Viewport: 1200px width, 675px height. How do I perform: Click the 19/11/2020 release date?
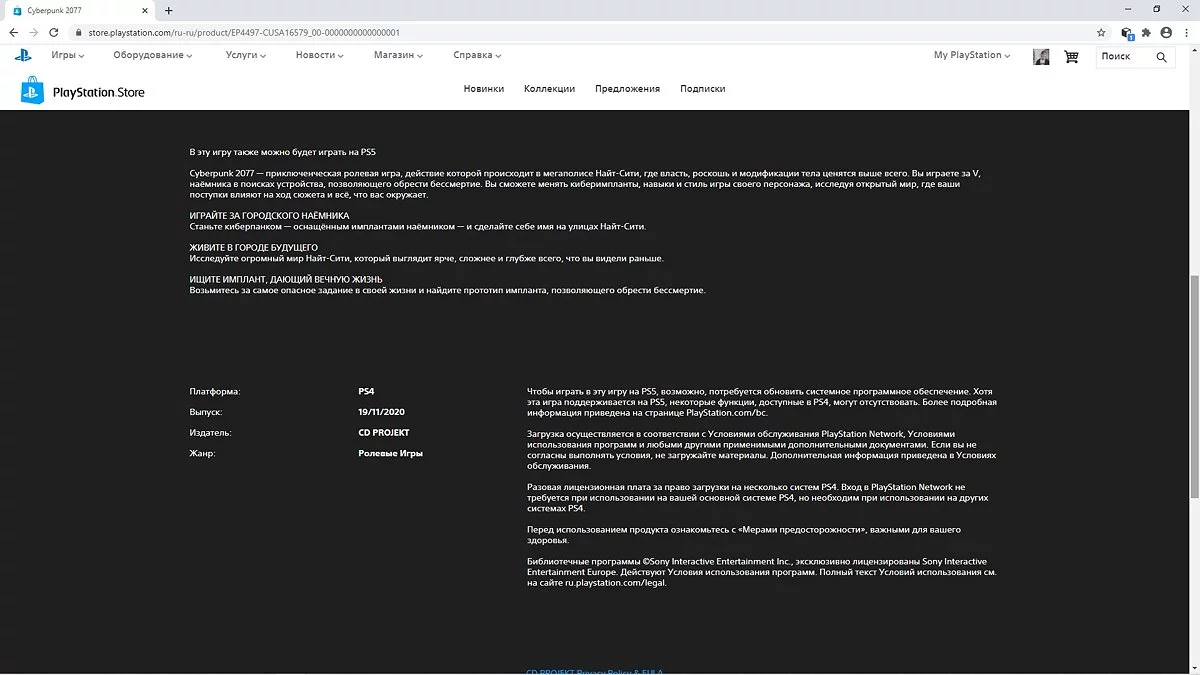[381, 412]
